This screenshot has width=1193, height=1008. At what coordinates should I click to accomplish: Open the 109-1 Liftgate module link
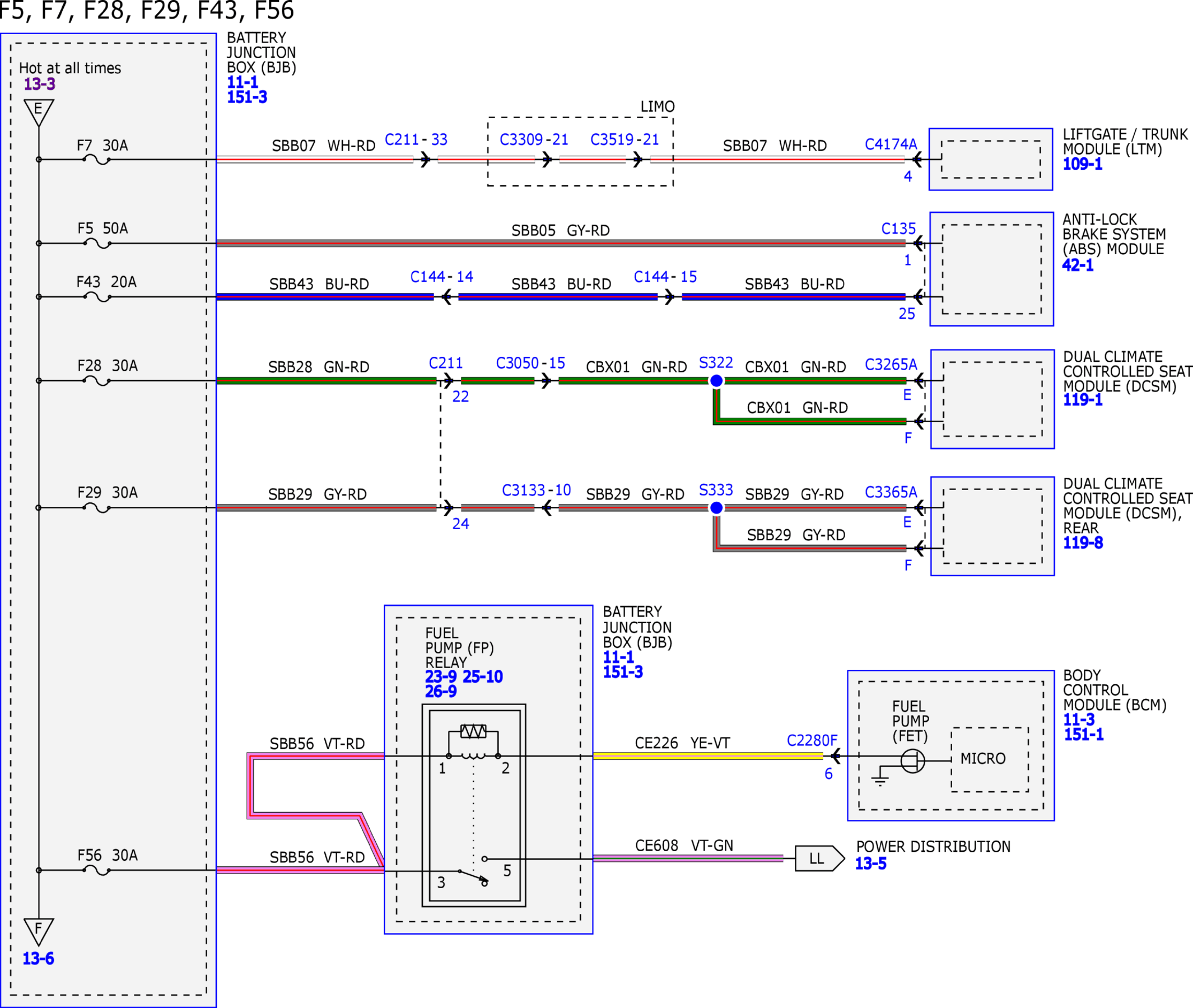click(1082, 164)
